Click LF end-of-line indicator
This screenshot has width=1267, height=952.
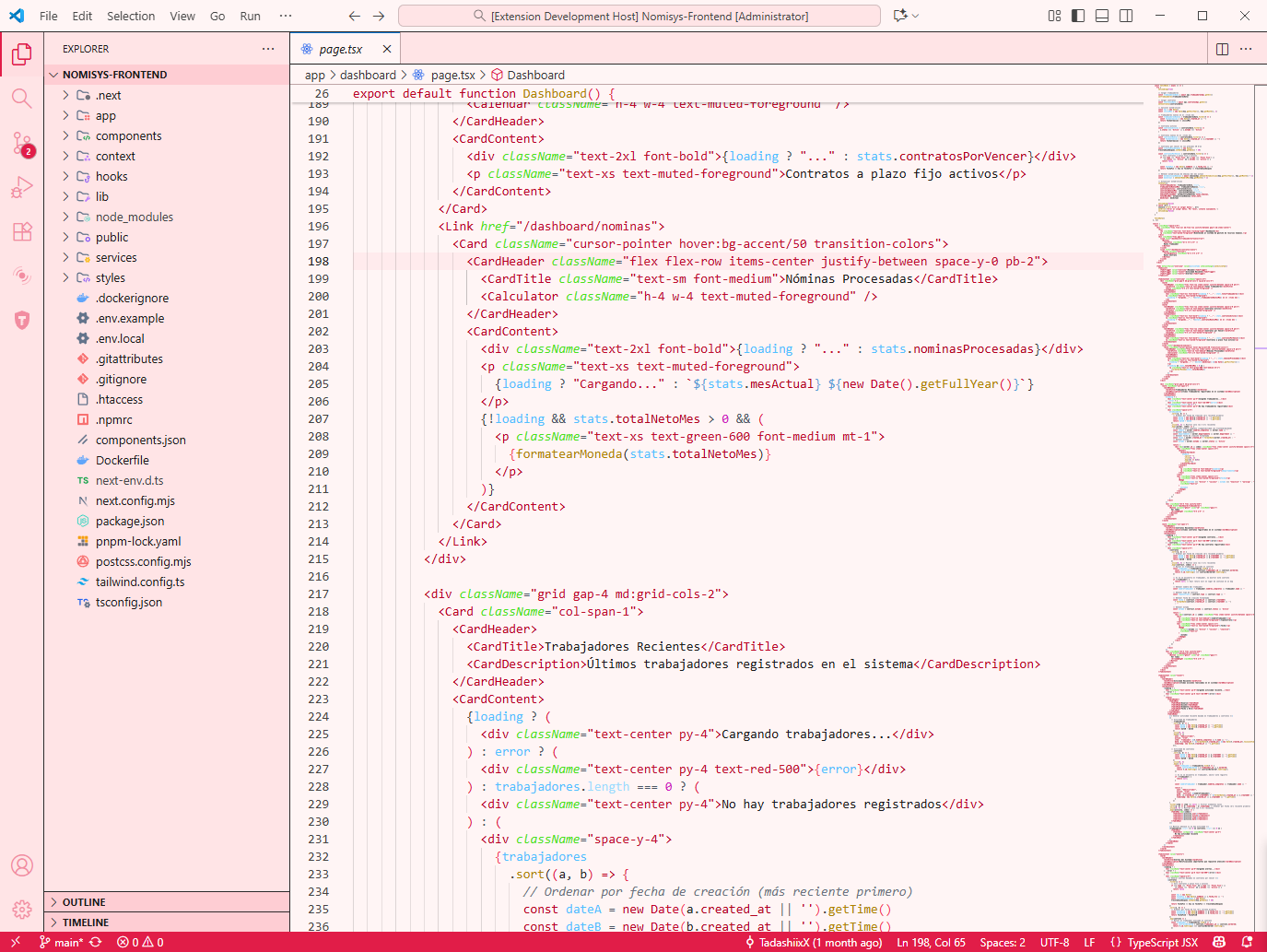tap(1089, 942)
